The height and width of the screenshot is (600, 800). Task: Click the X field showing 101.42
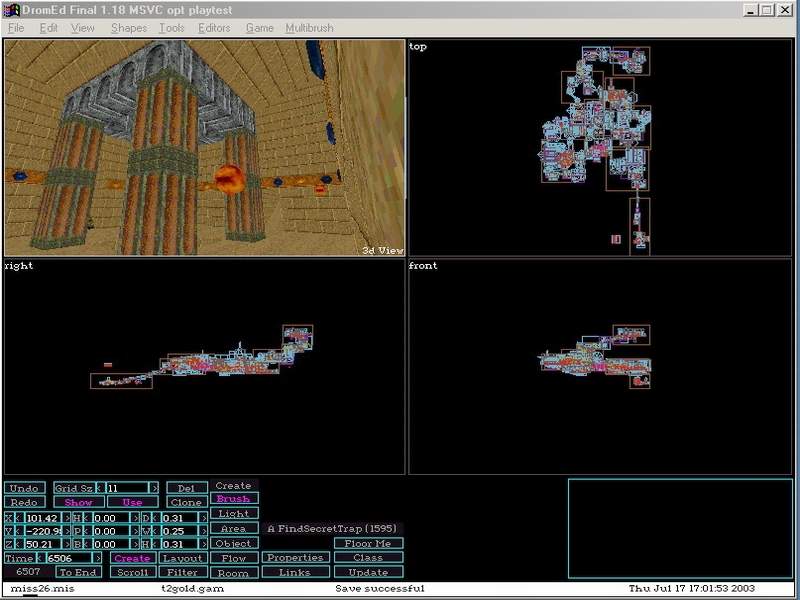click(x=42, y=518)
